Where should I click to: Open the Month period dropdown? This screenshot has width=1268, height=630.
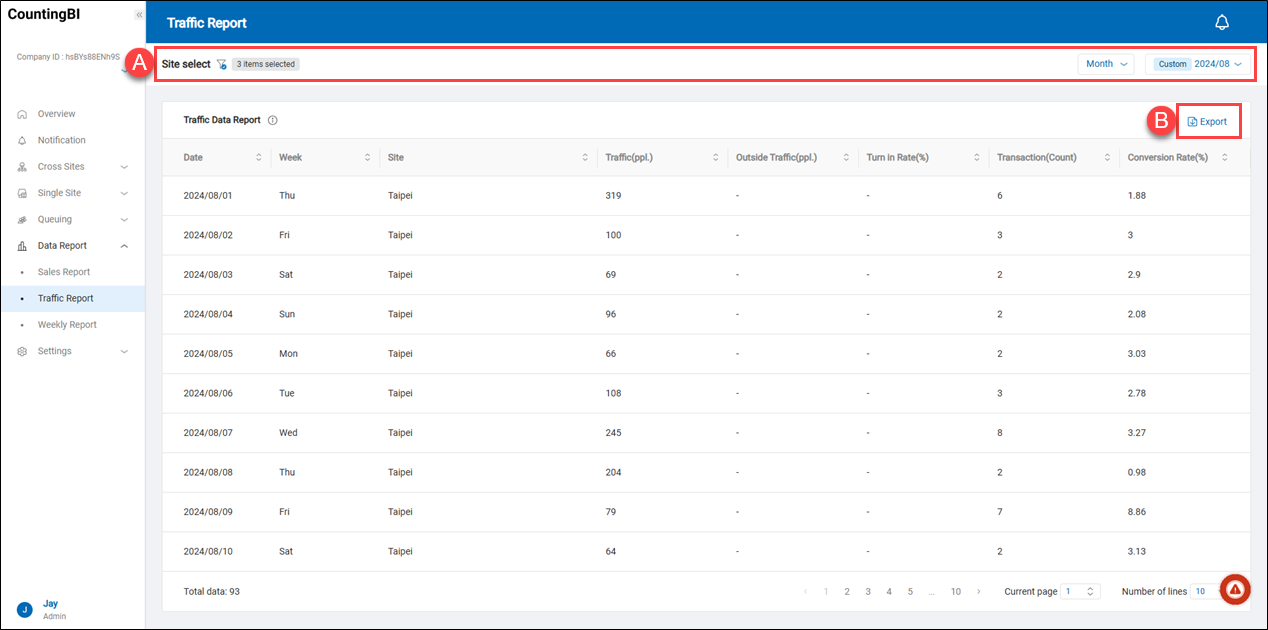point(1106,64)
